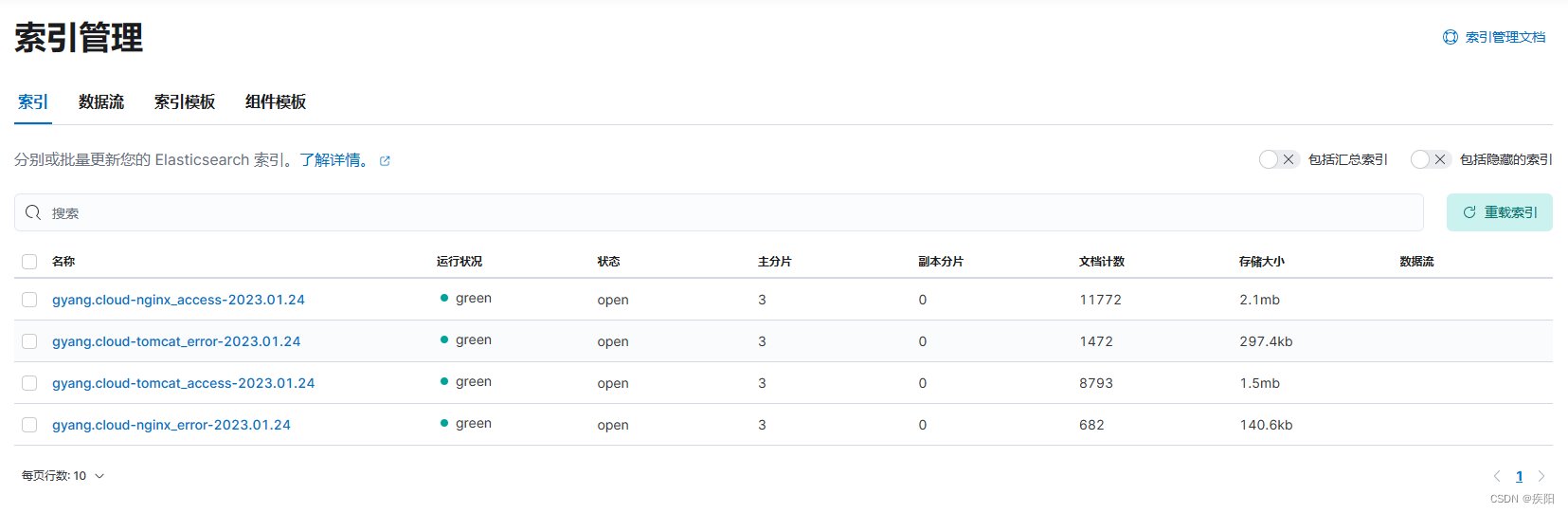Image resolution: width=1568 pixels, height=513 pixels.
Task: Click green health status of nginx_access row
Action: (x=466, y=298)
